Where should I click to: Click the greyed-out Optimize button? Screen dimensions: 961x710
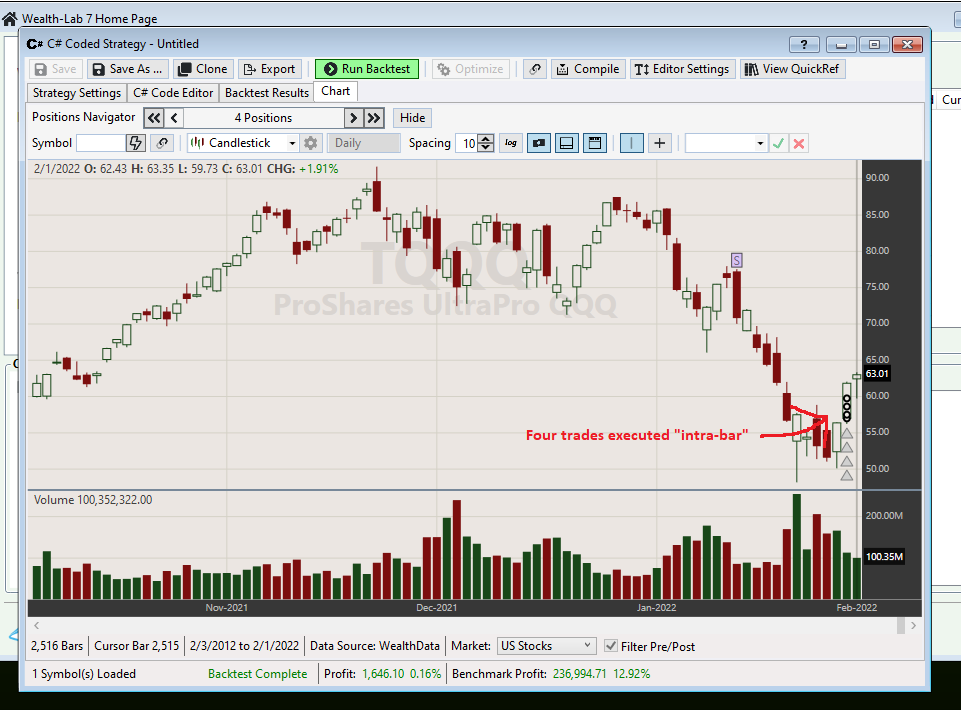click(x=471, y=69)
